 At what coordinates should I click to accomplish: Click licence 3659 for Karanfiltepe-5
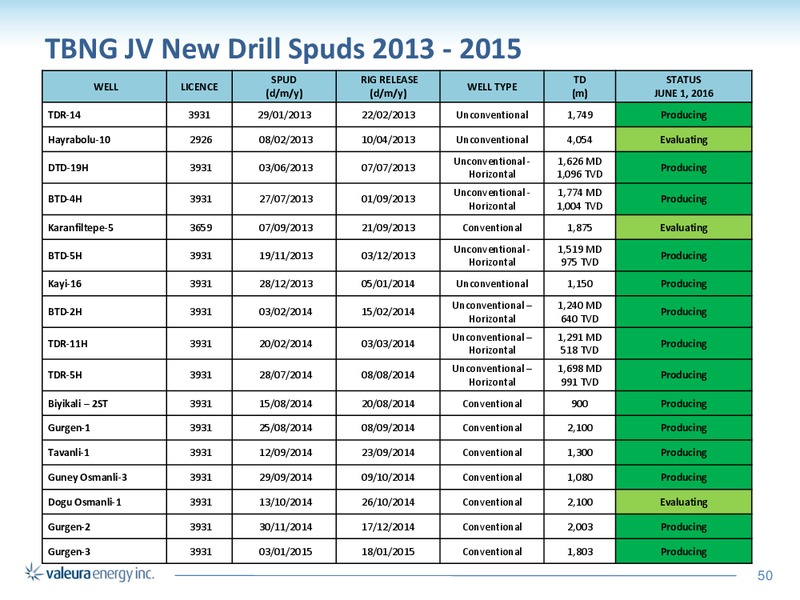tap(201, 228)
